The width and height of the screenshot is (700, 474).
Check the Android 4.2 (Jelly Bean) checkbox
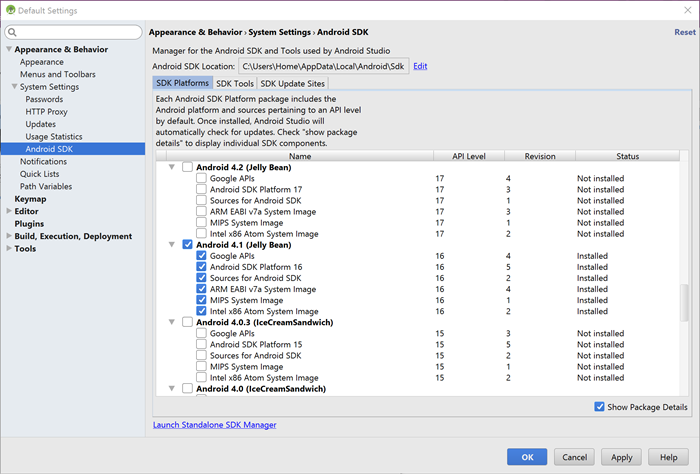188,167
